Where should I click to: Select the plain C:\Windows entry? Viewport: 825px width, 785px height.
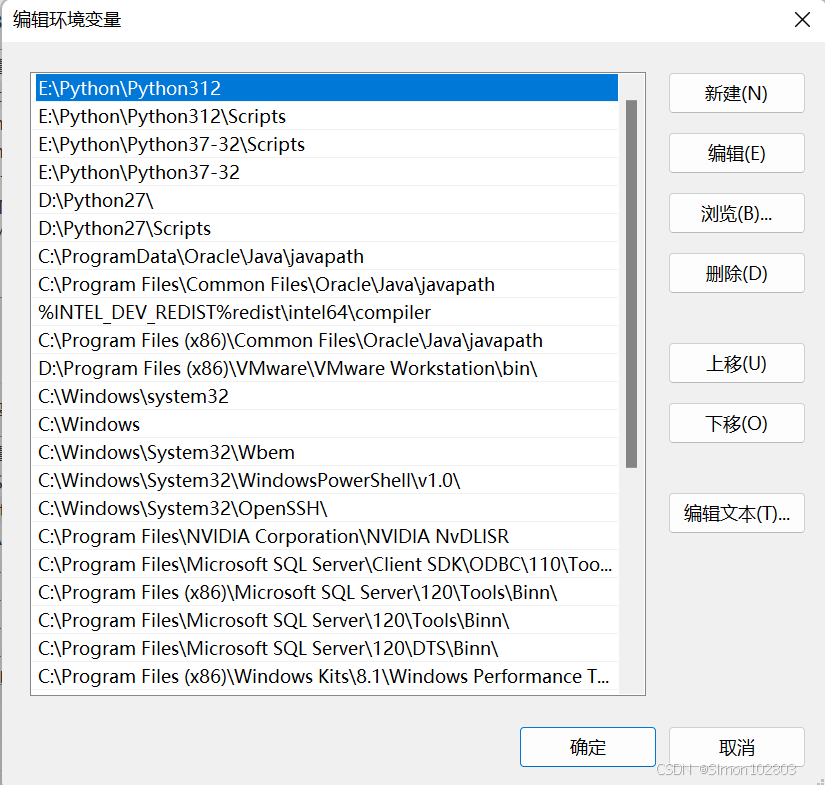tap(327, 424)
